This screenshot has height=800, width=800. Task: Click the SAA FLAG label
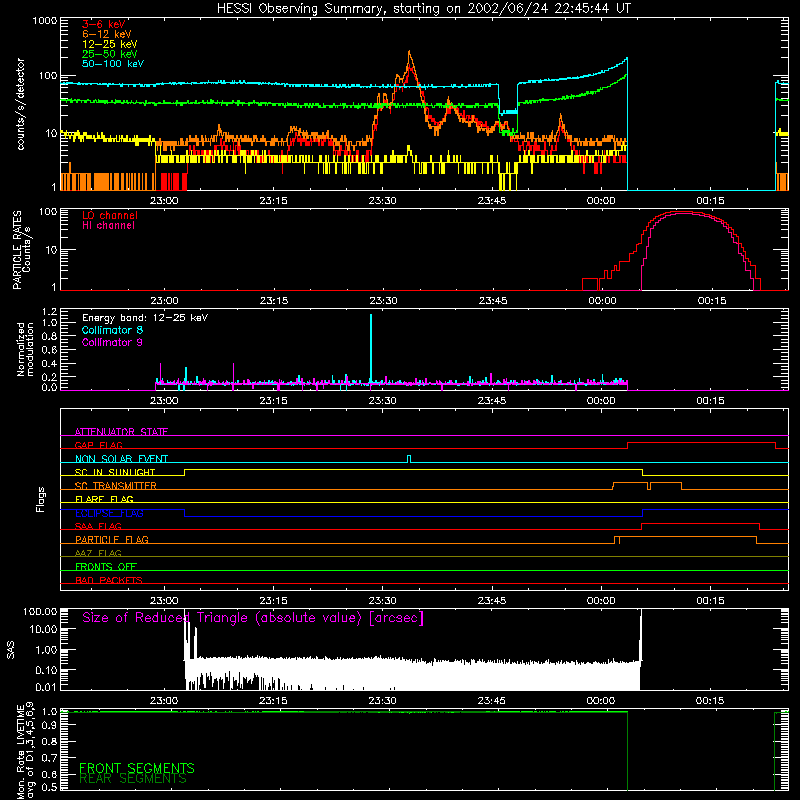[x=98, y=526]
